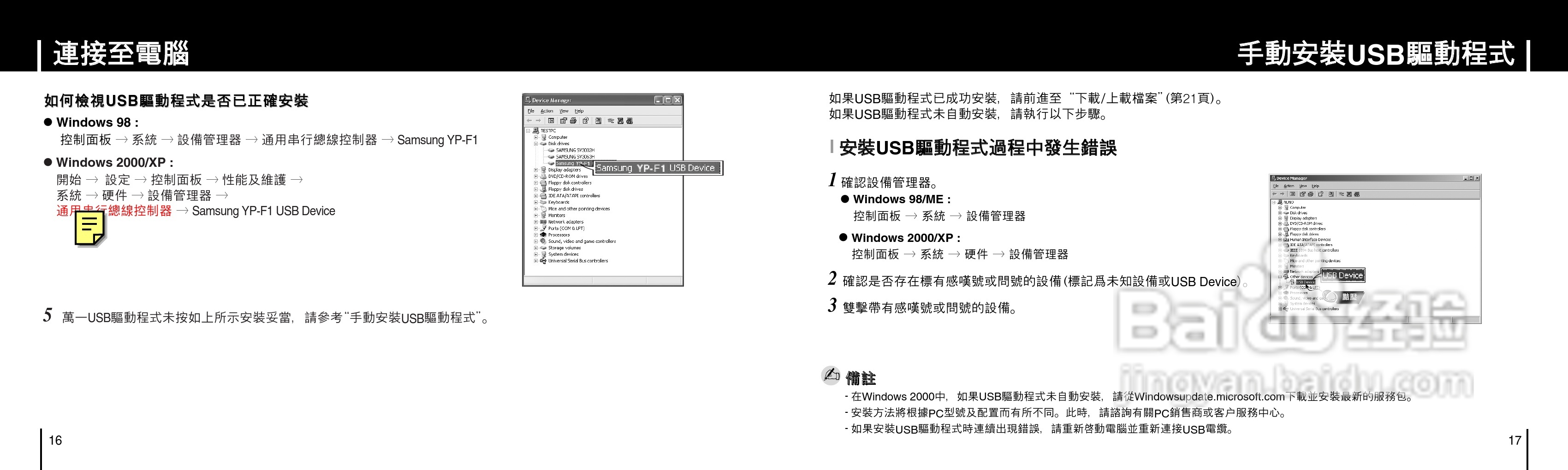
Task: Click Print icon in TESTPC Device Manager toolbar
Action: 573,120
